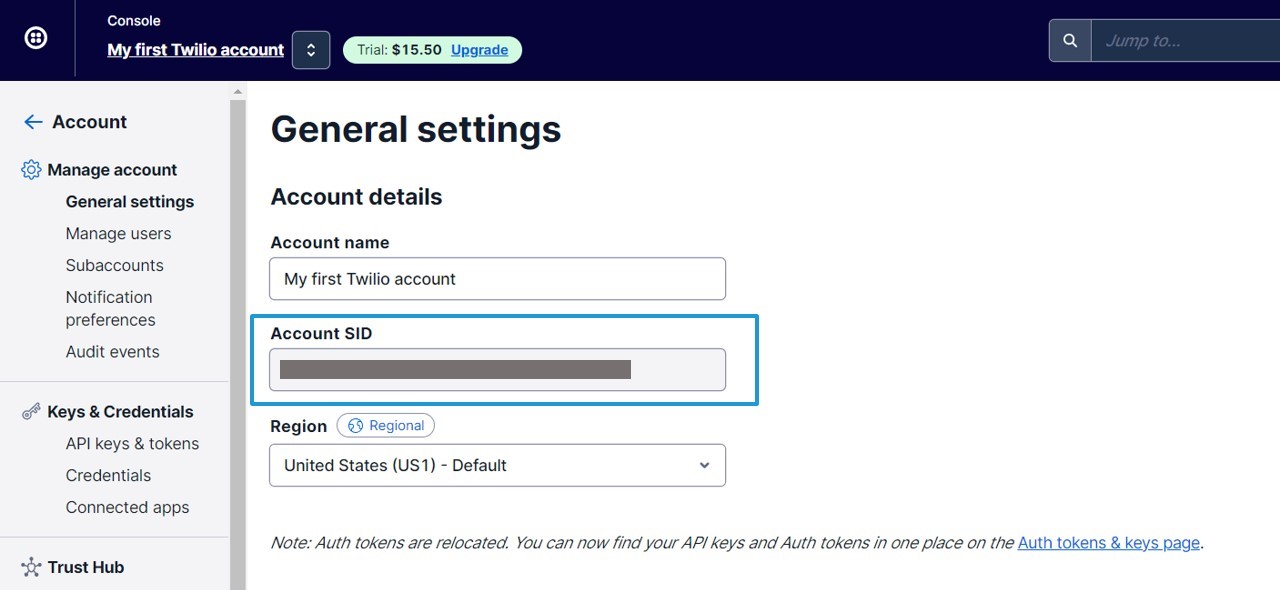1280x590 pixels.
Task: Click the Upgrade link
Action: pos(479,50)
